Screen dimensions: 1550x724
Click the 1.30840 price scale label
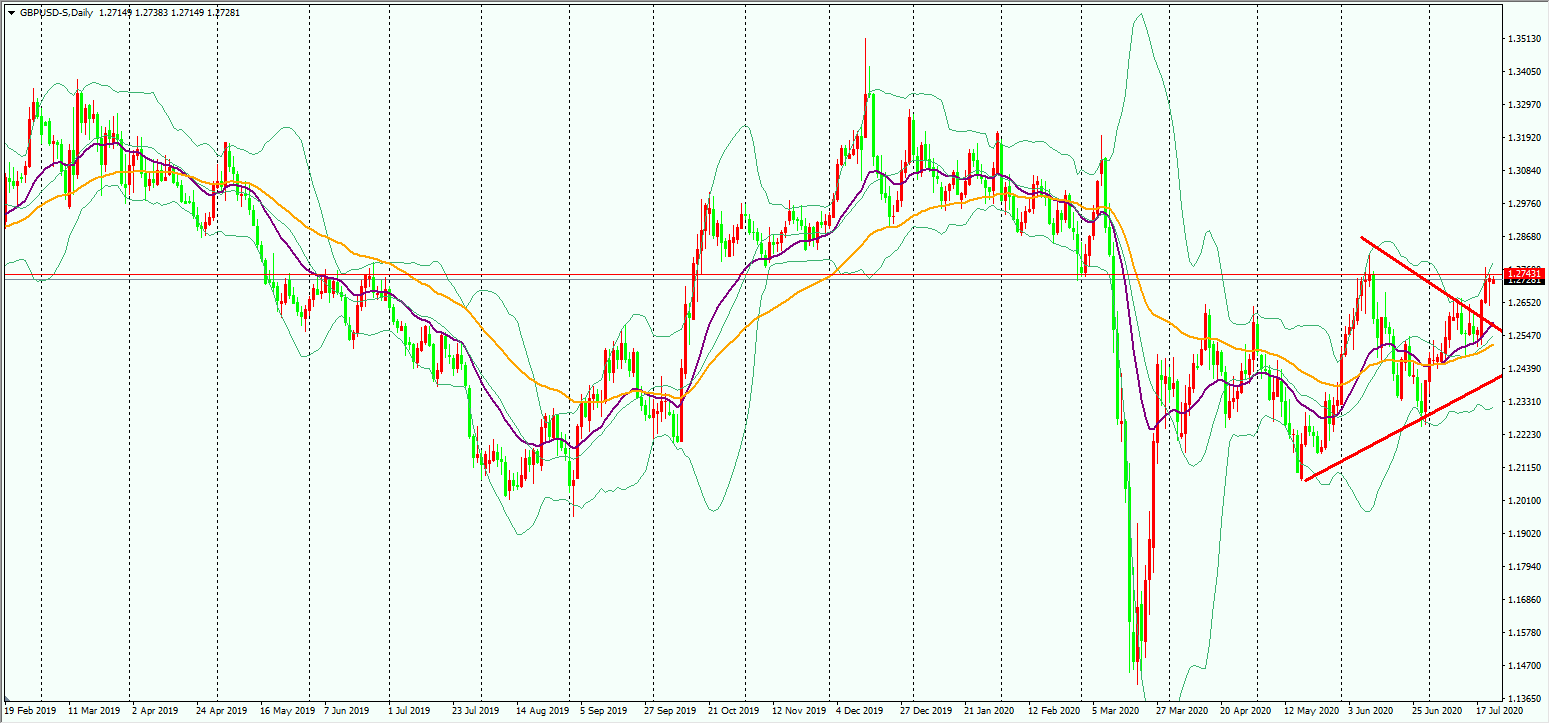click(1523, 171)
